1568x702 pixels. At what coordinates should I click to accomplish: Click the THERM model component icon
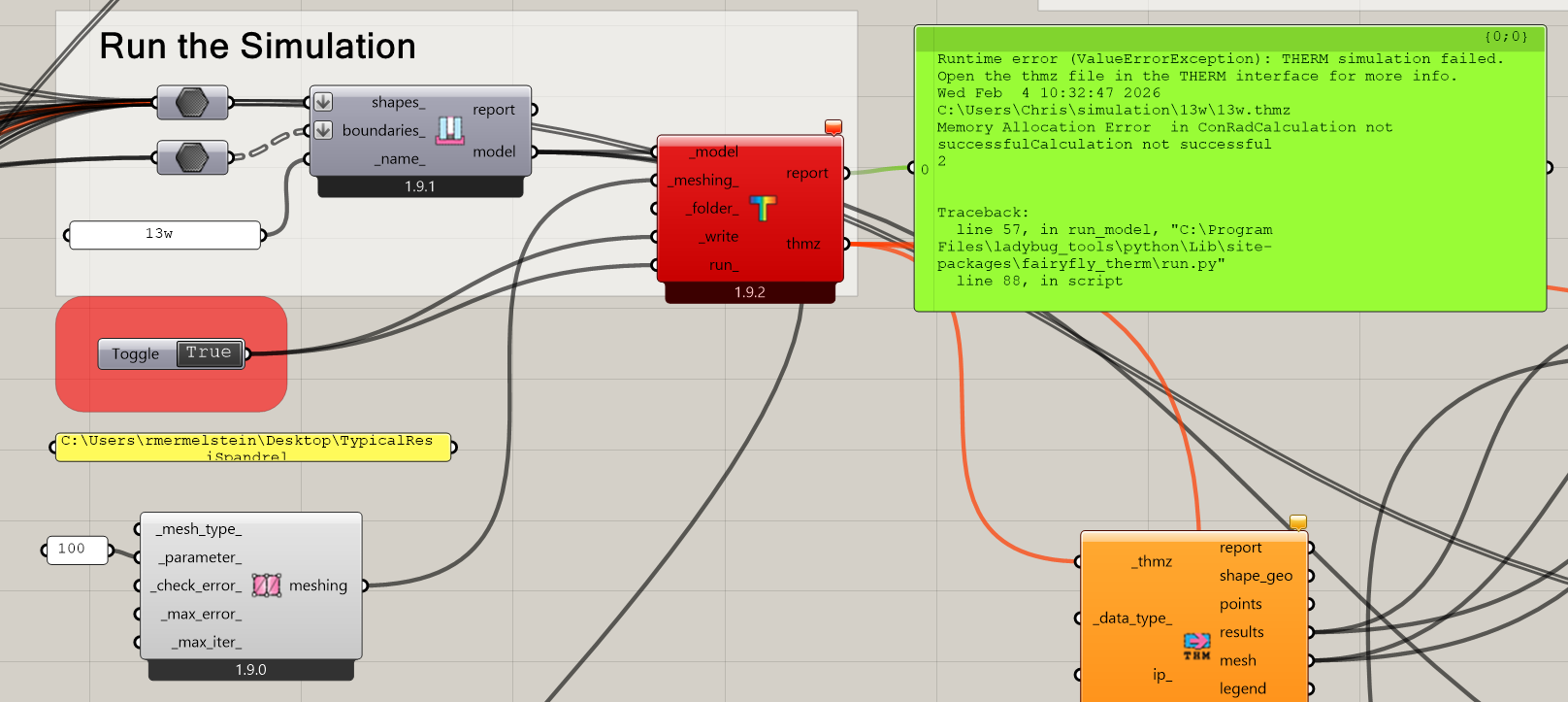[449, 130]
